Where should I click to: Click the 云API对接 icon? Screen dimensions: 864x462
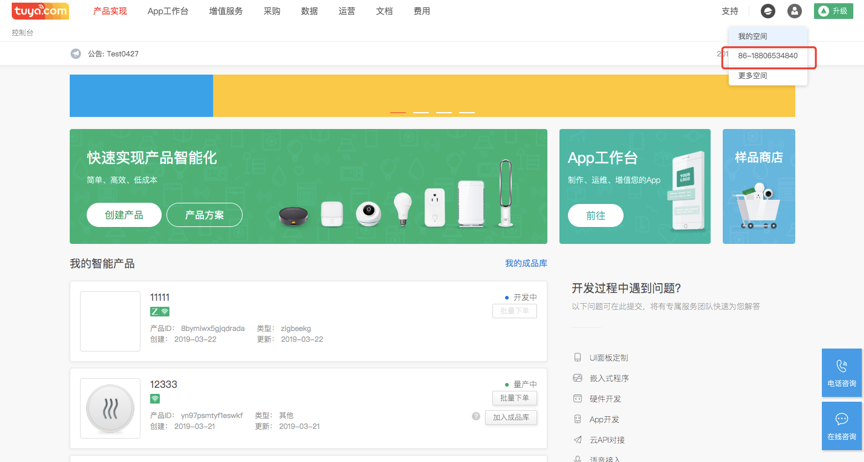point(577,440)
